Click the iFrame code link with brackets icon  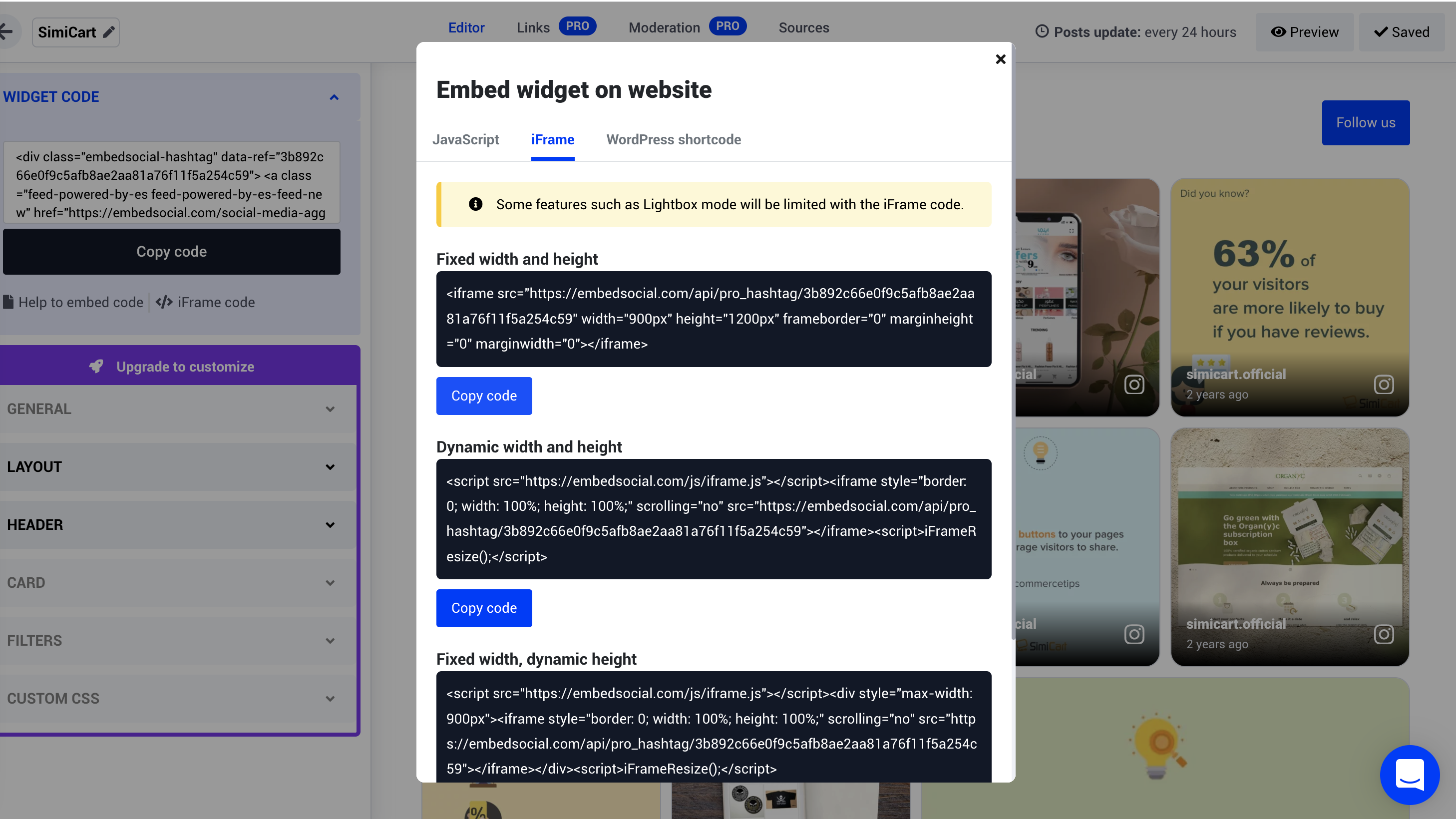pyautogui.click(x=206, y=303)
